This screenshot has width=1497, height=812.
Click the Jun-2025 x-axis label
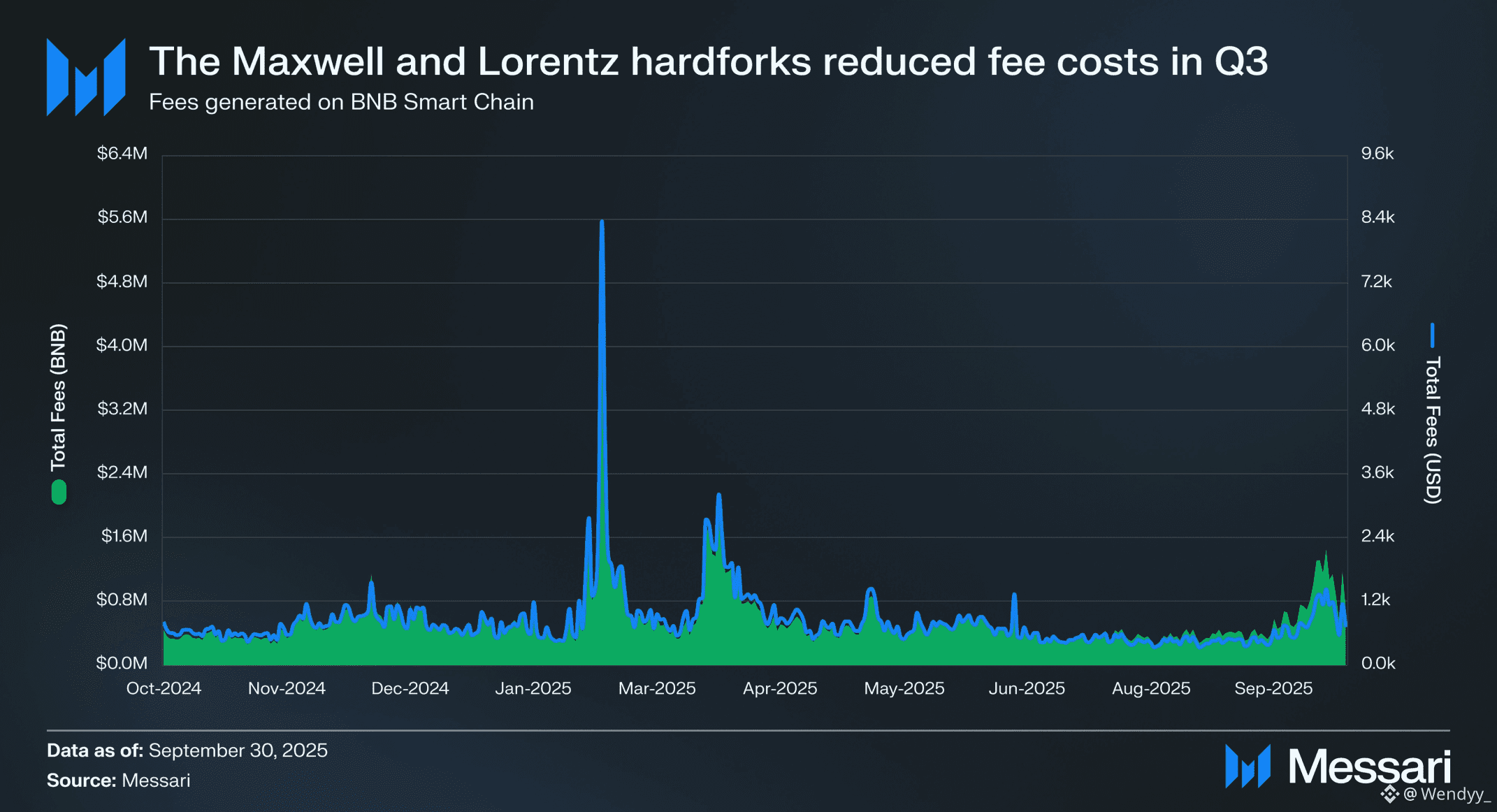pyautogui.click(x=1027, y=688)
